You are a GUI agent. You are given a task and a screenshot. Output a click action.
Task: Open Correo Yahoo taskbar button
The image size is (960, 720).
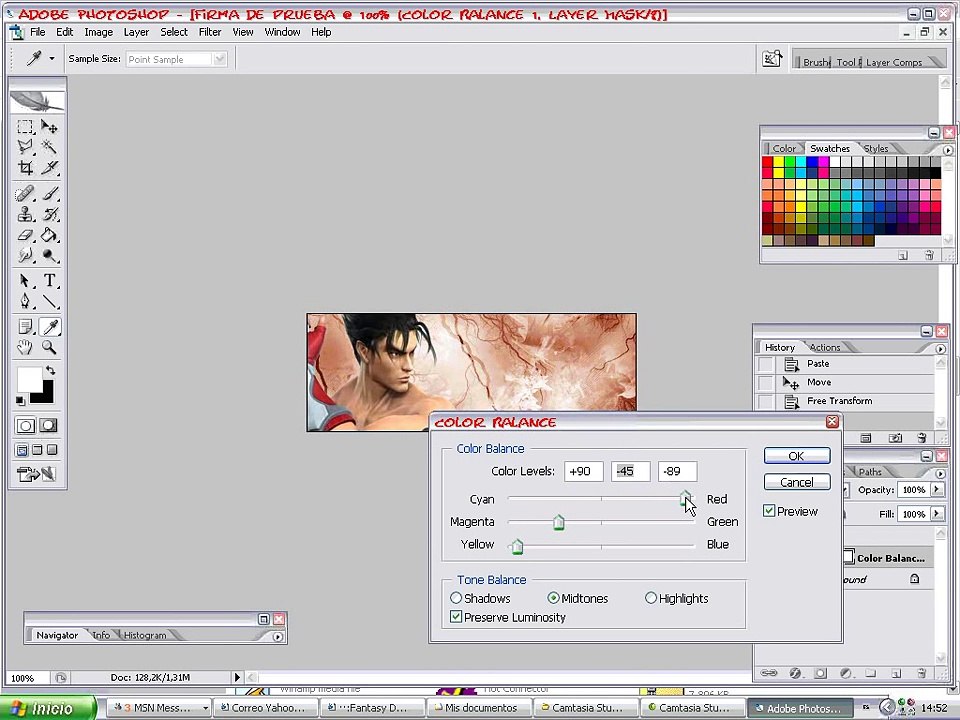pos(266,708)
